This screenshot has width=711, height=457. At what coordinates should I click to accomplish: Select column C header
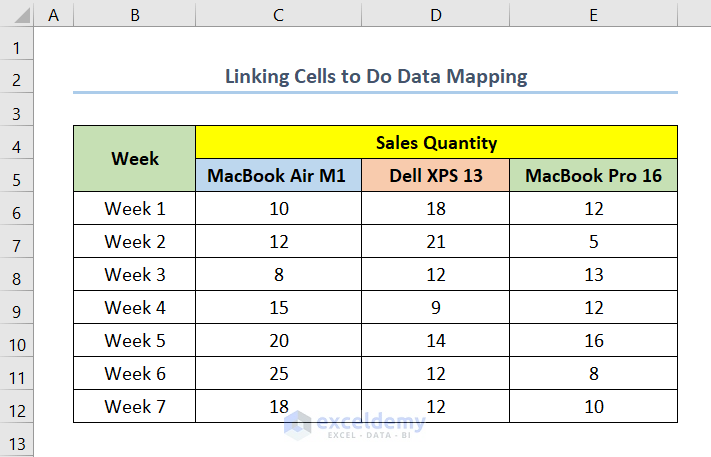coord(277,15)
